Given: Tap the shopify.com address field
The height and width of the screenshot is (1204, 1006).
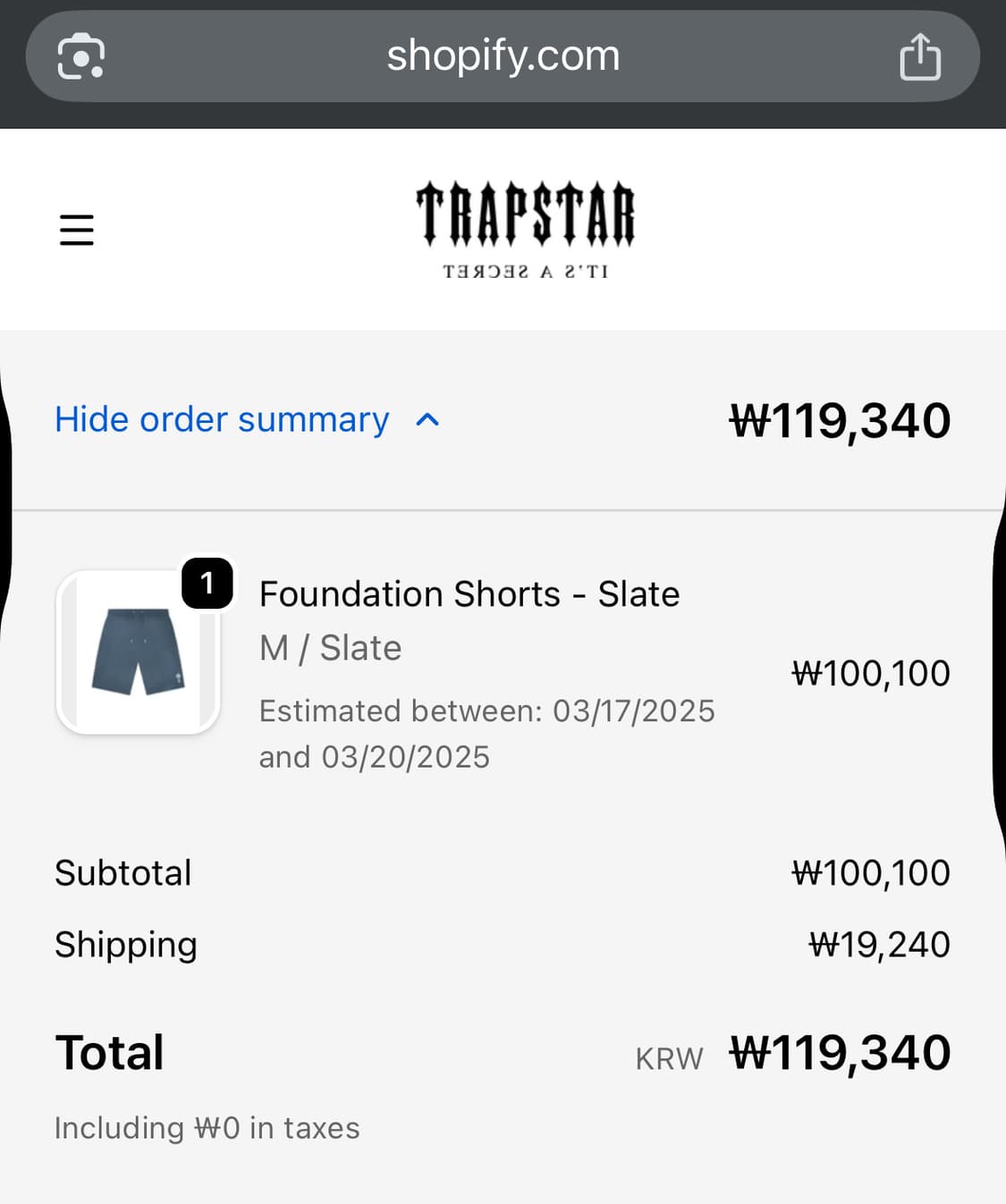Looking at the screenshot, I should 503,56.
